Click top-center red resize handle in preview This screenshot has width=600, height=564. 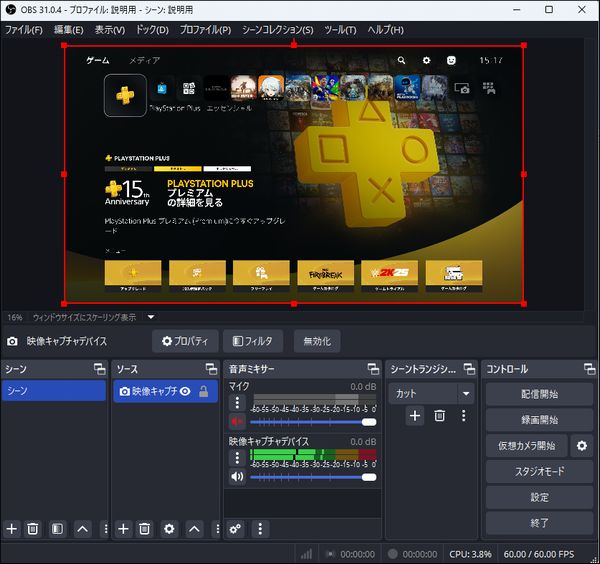pyautogui.click(x=293, y=45)
